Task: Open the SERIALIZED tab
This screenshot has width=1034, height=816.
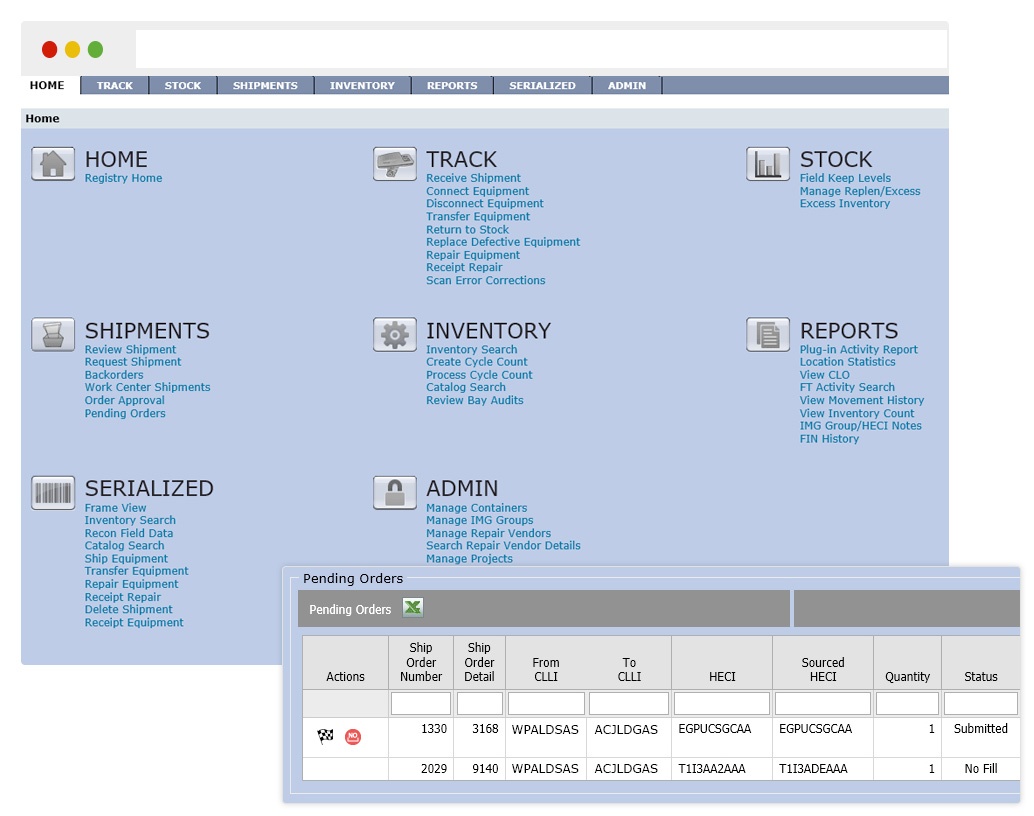Action: click(x=542, y=85)
